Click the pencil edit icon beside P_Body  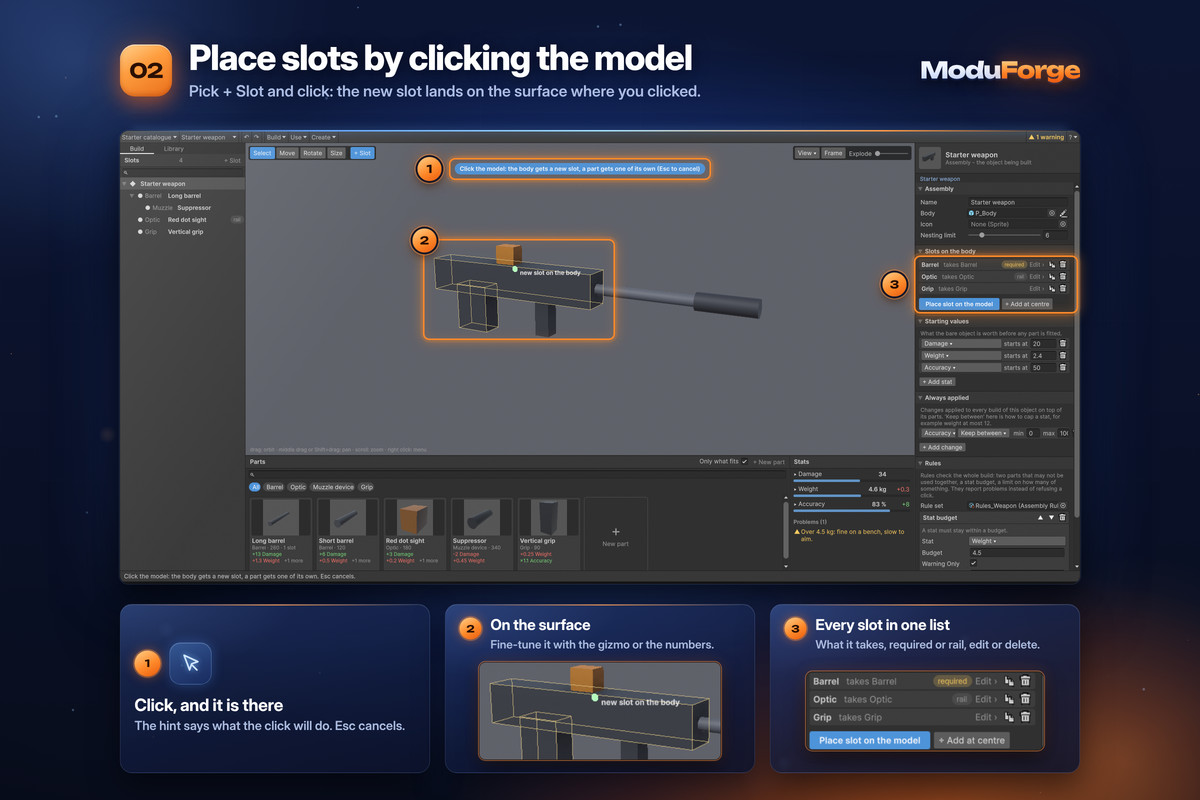pyautogui.click(x=1063, y=213)
